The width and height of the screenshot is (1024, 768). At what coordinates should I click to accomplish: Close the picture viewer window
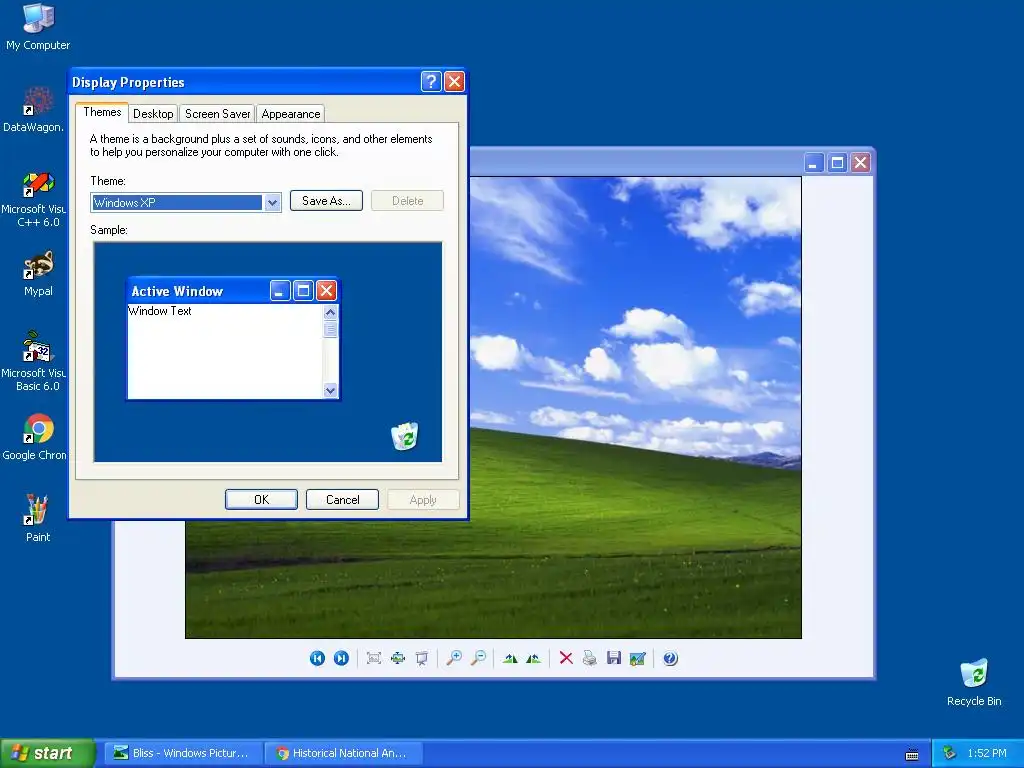tap(861, 163)
